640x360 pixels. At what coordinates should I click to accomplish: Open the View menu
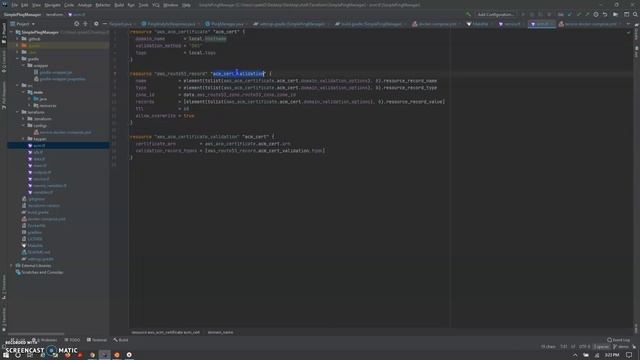tap(36, 5)
